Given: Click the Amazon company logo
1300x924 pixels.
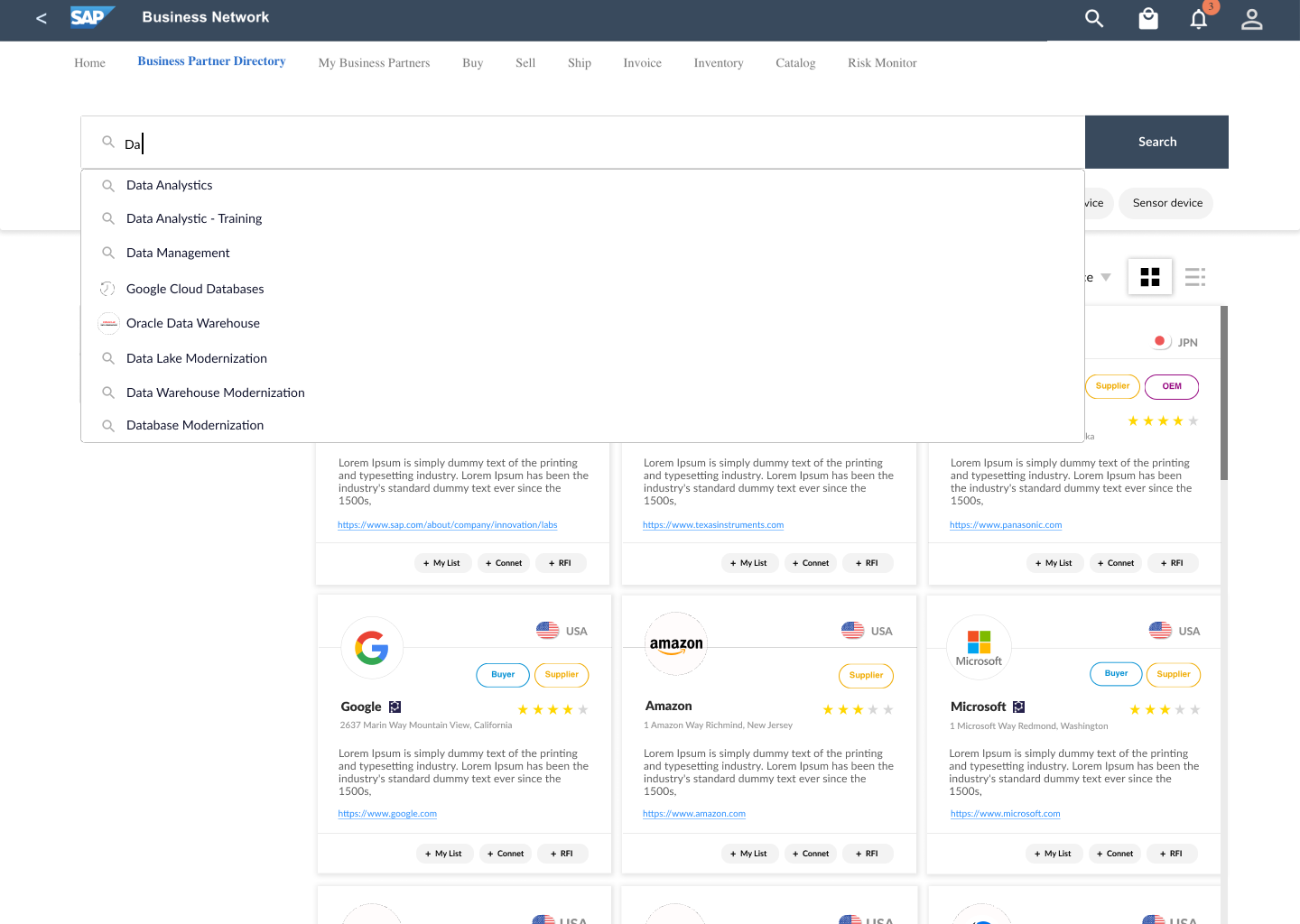Looking at the screenshot, I should pos(676,644).
